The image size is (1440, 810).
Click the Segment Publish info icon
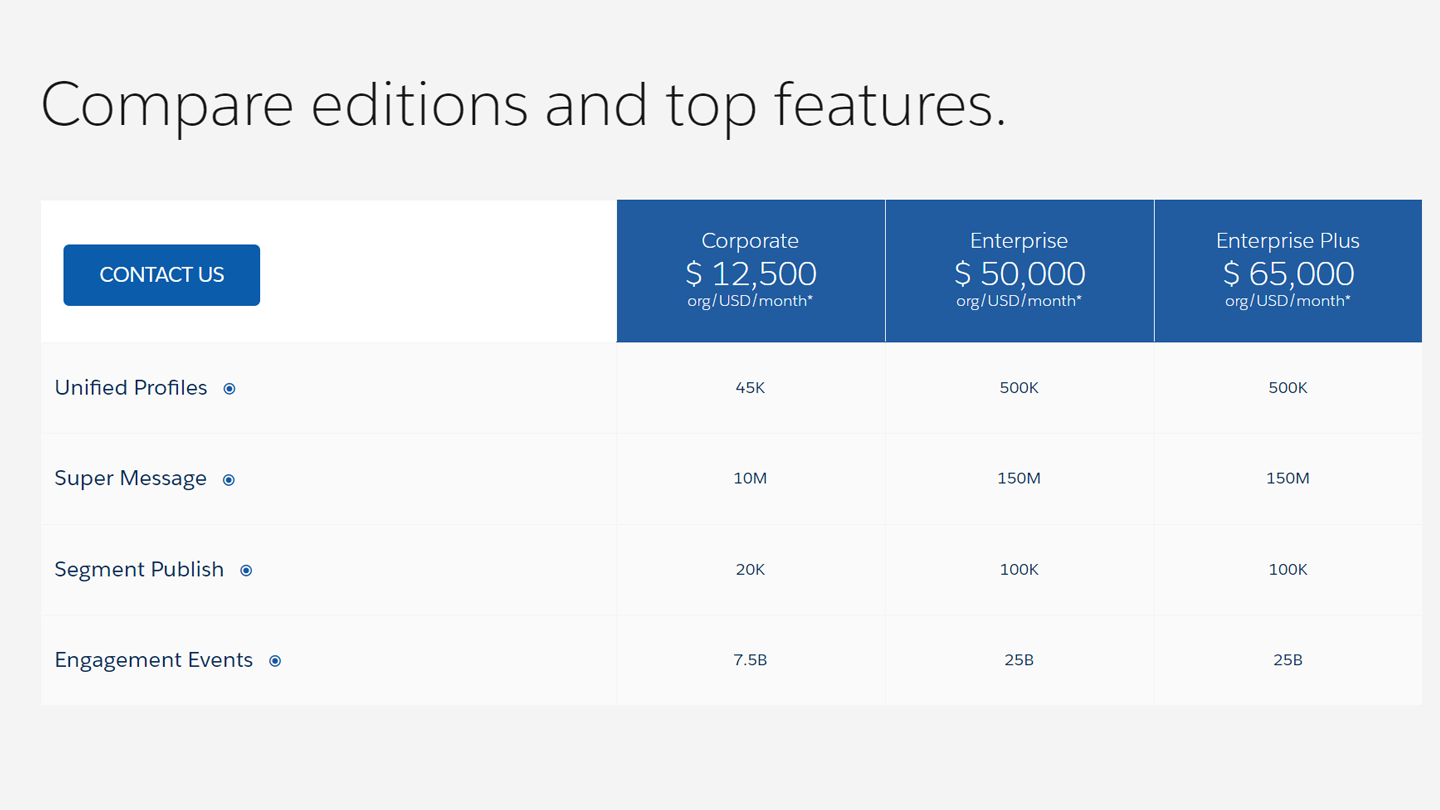[246, 570]
